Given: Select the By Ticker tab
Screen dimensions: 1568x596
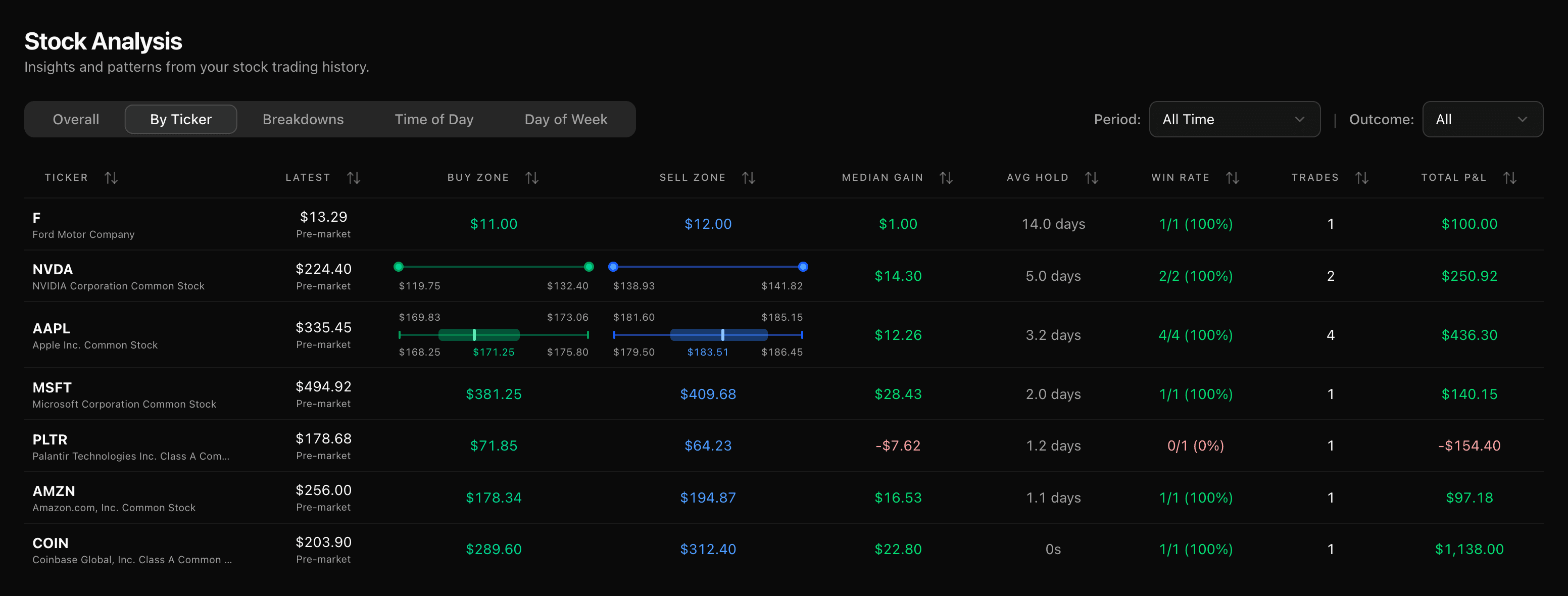Looking at the screenshot, I should [x=181, y=119].
